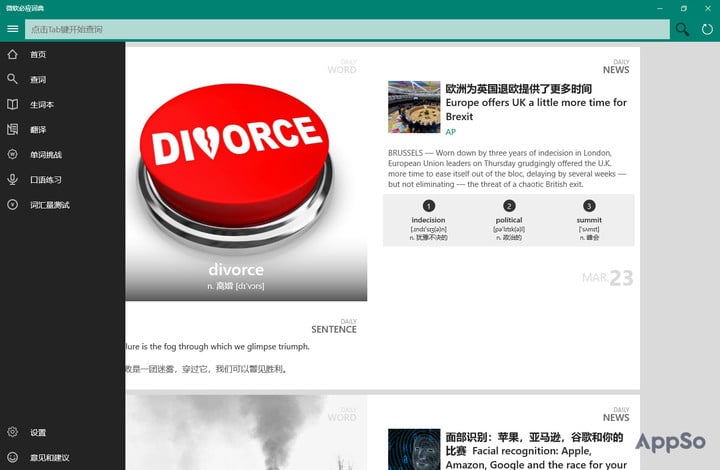Click the search query input field
Screen dimensions: 720x470
click(x=347, y=29)
